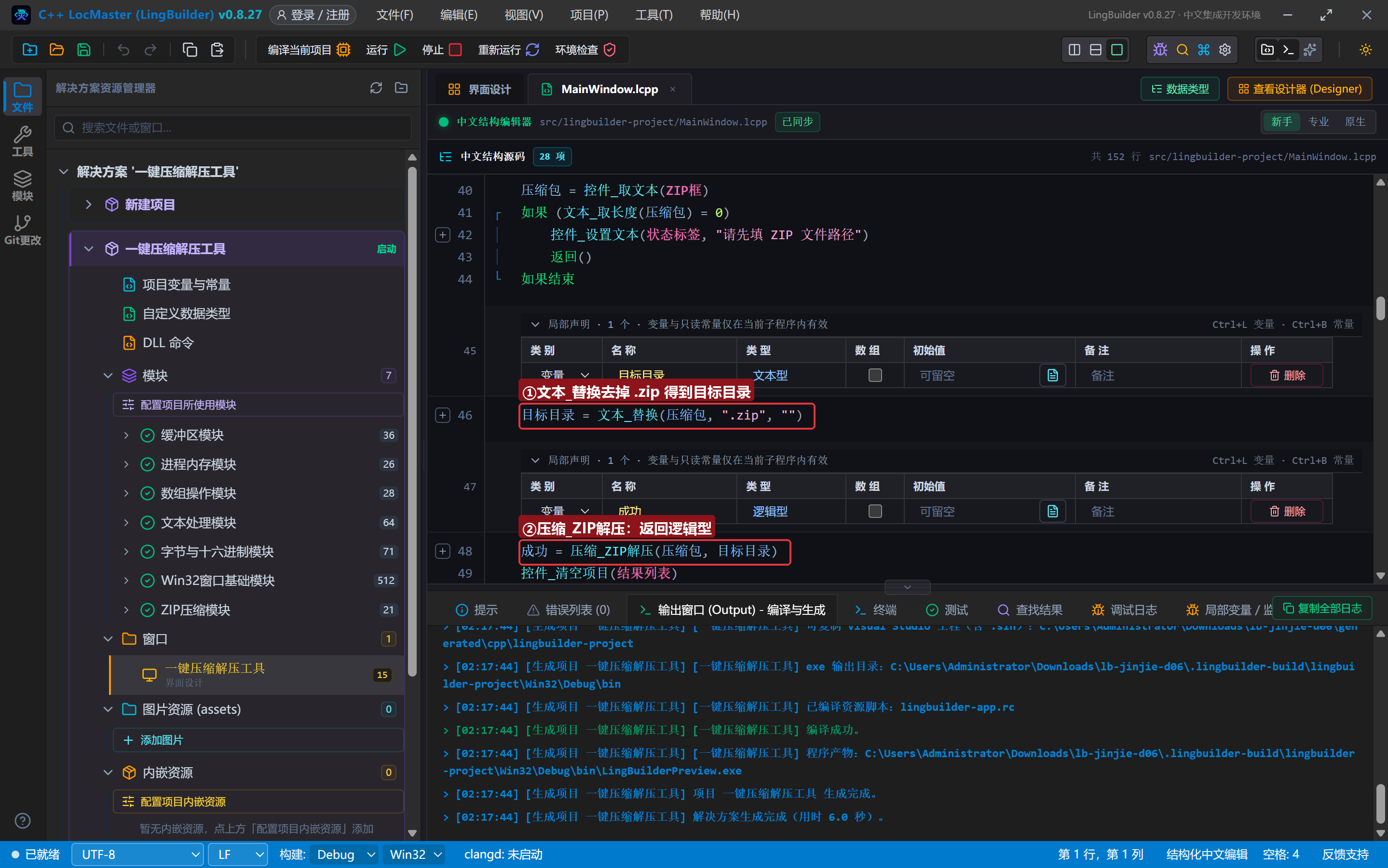Open the command palette icon
Viewport: 1388px width, 868px height.
[1204, 50]
